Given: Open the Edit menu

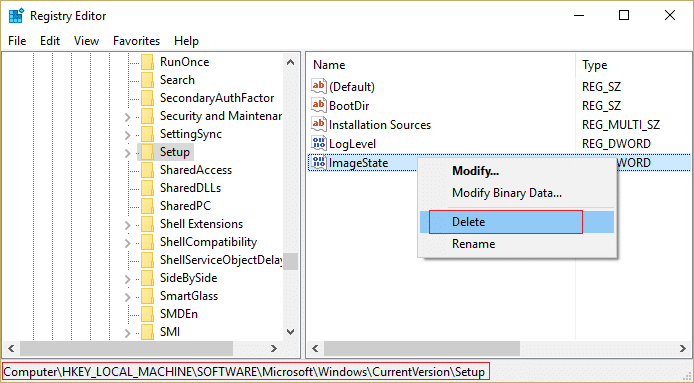Looking at the screenshot, I should [x=50, y=41].
